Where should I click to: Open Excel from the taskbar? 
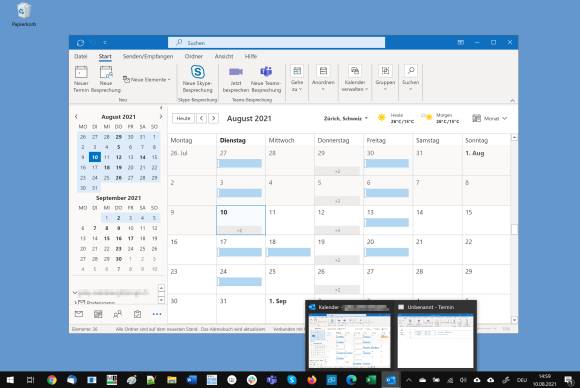371,380
